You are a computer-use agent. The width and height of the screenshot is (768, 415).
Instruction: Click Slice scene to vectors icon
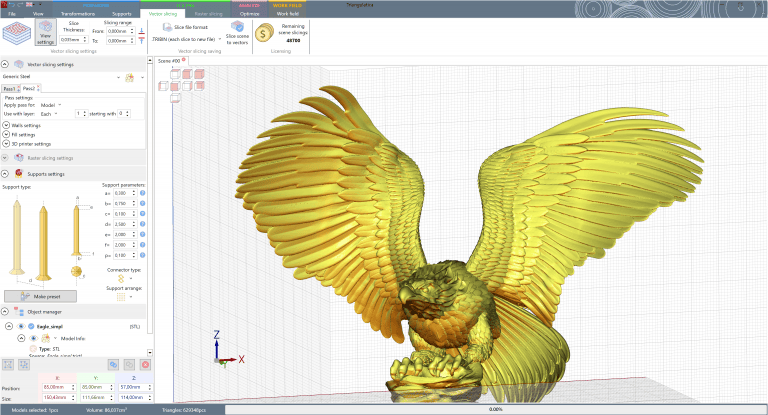pyautogui.click(x=237, y=31)
